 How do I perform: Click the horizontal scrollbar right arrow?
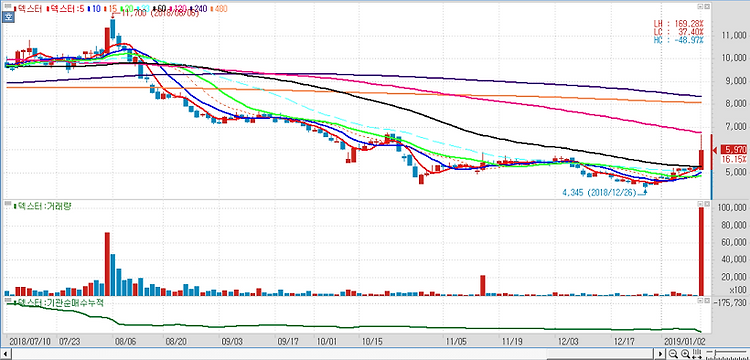coord(660,354)
